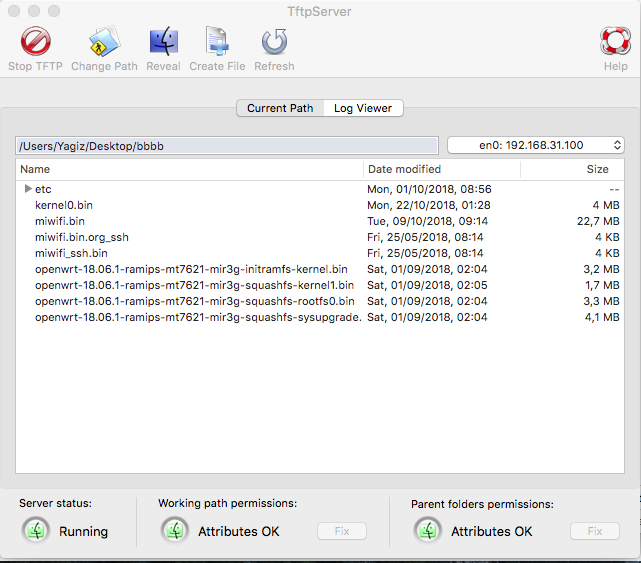Click the 3,3 MB size value
Screen dimensions: 641x563
pyautogui.click(x=601, y=301)
